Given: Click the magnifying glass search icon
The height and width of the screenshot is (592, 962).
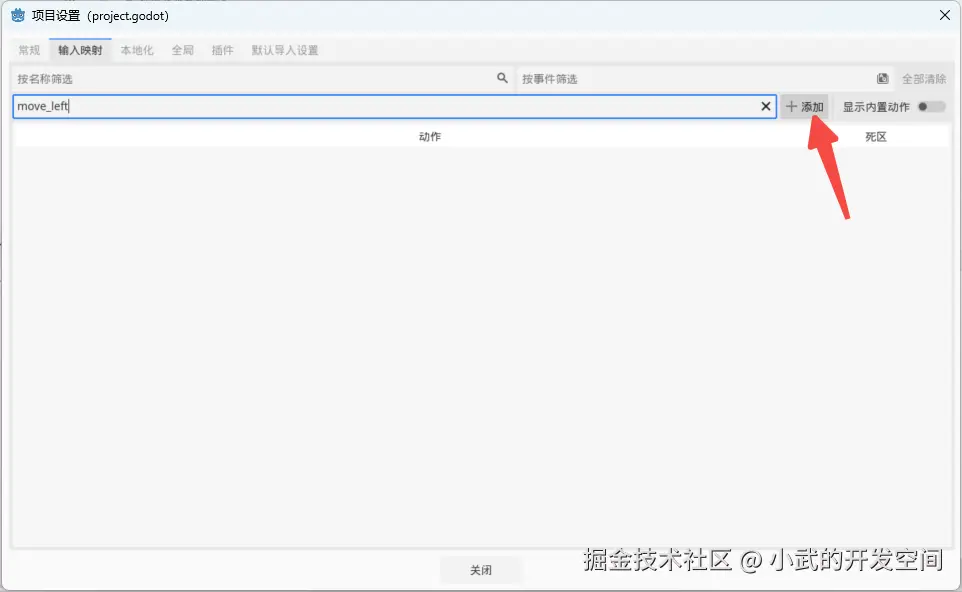Looking at the screenshot, I should click(502, 78).
